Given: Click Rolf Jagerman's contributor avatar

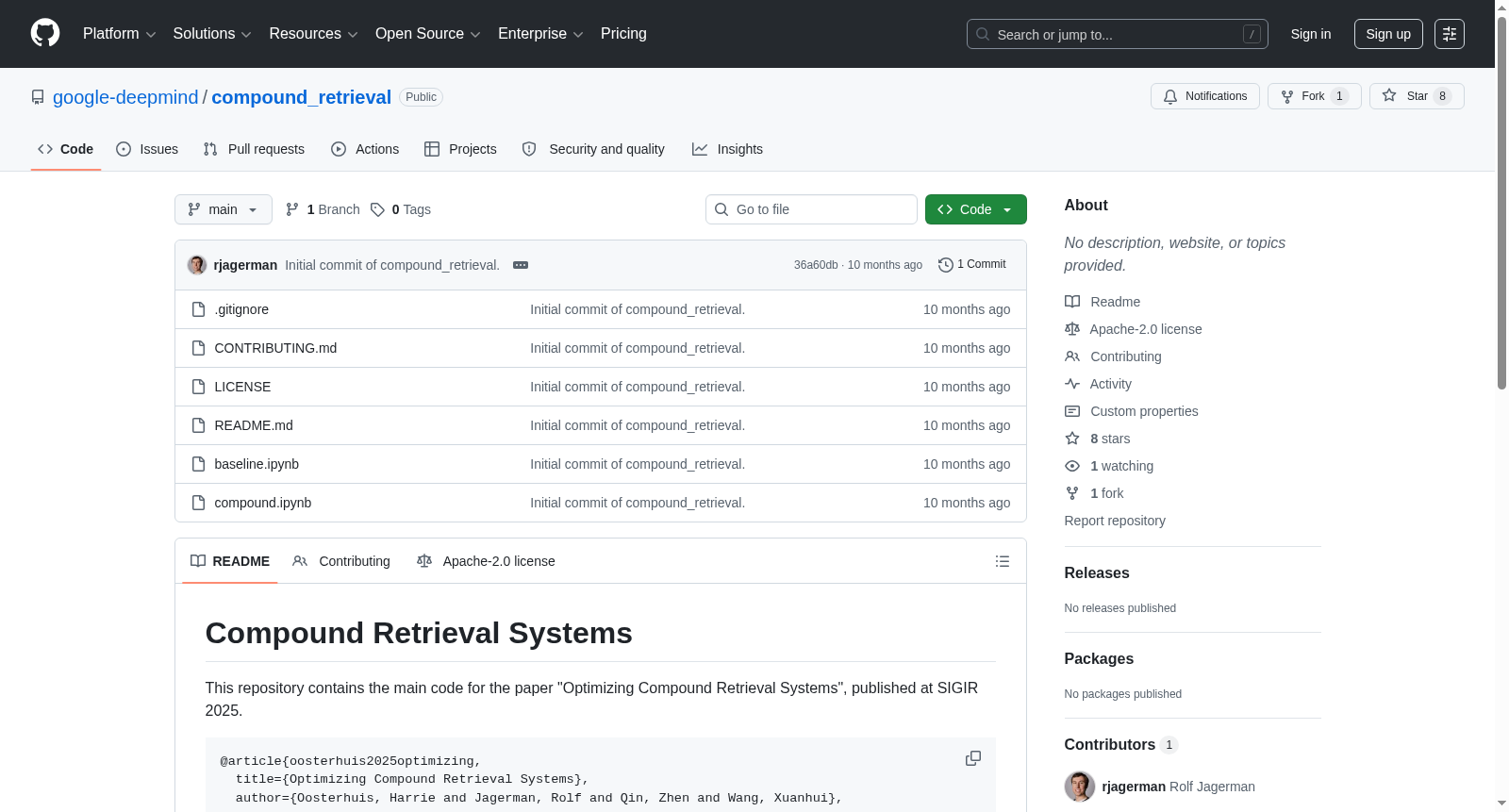Looking at the screenshot, I should coord(1080,787).
